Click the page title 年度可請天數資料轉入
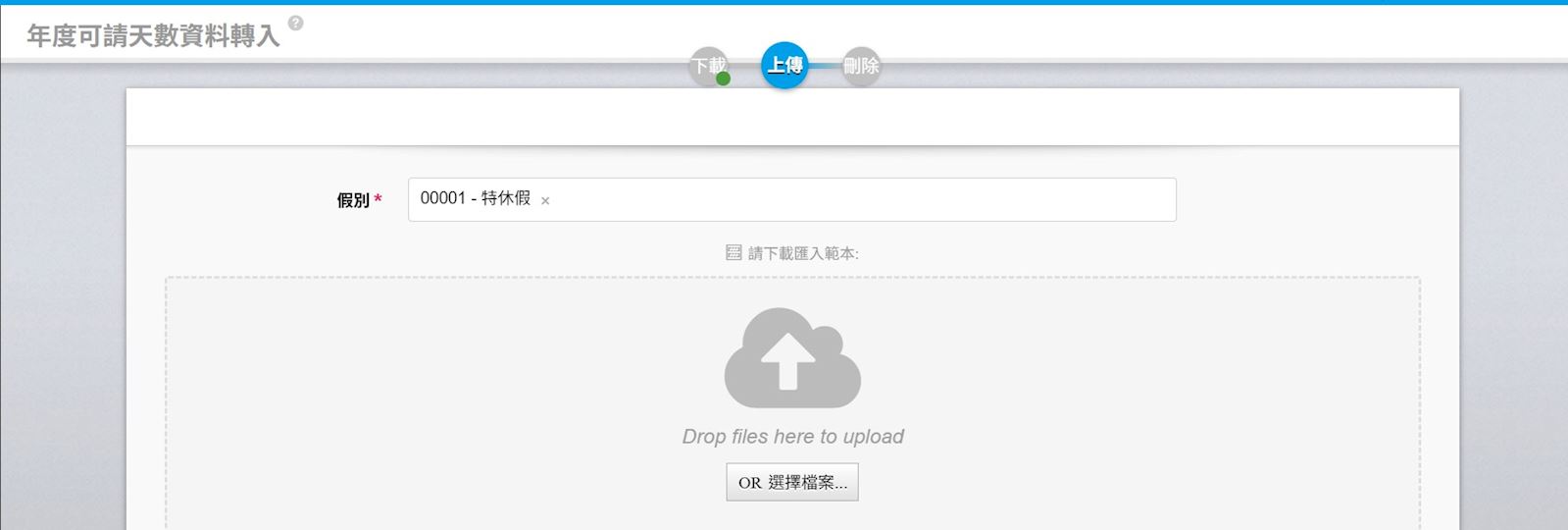Viewport: 1568px width, 530px height. tap(153, 36)
